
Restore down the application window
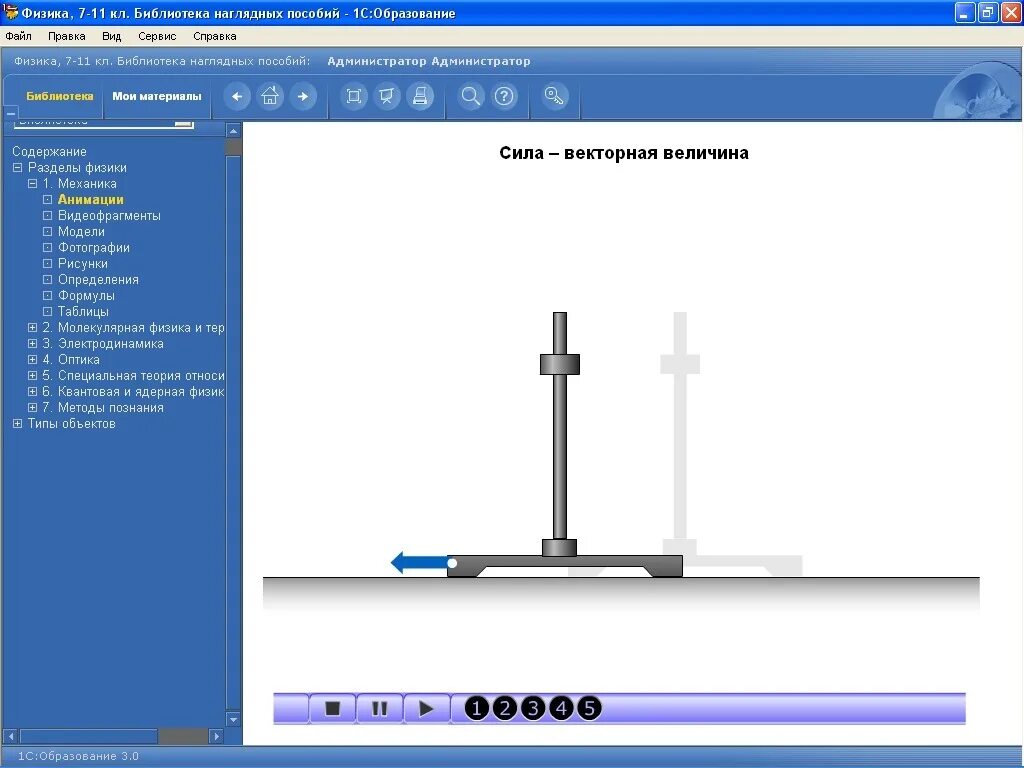tap(988, 12)
